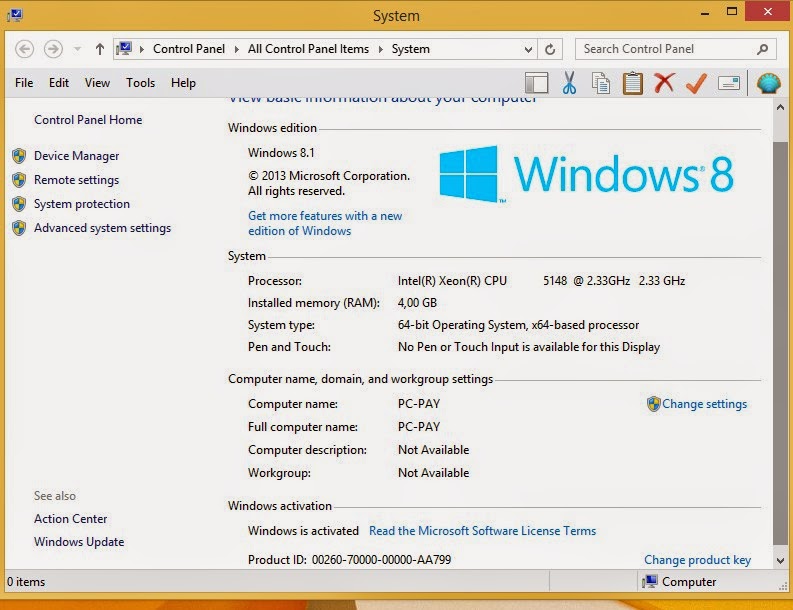Open Advanced system settings link
This screenshot has width=793, height=610.
102,228
